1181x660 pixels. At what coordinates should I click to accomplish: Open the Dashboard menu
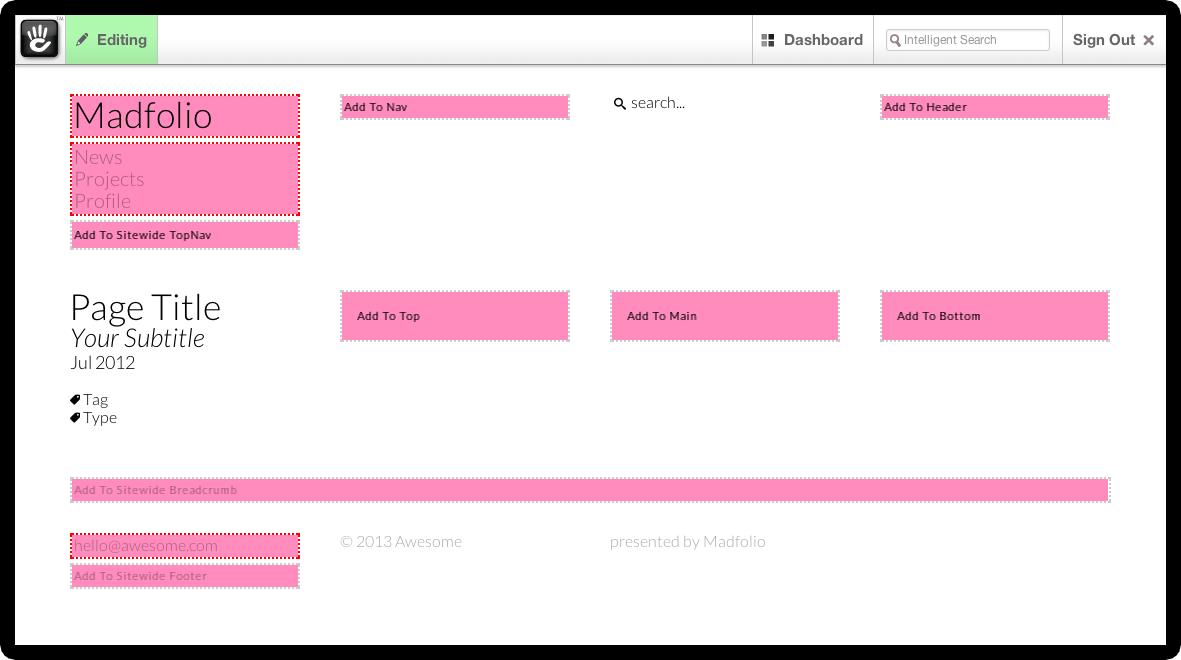[812, 40]
